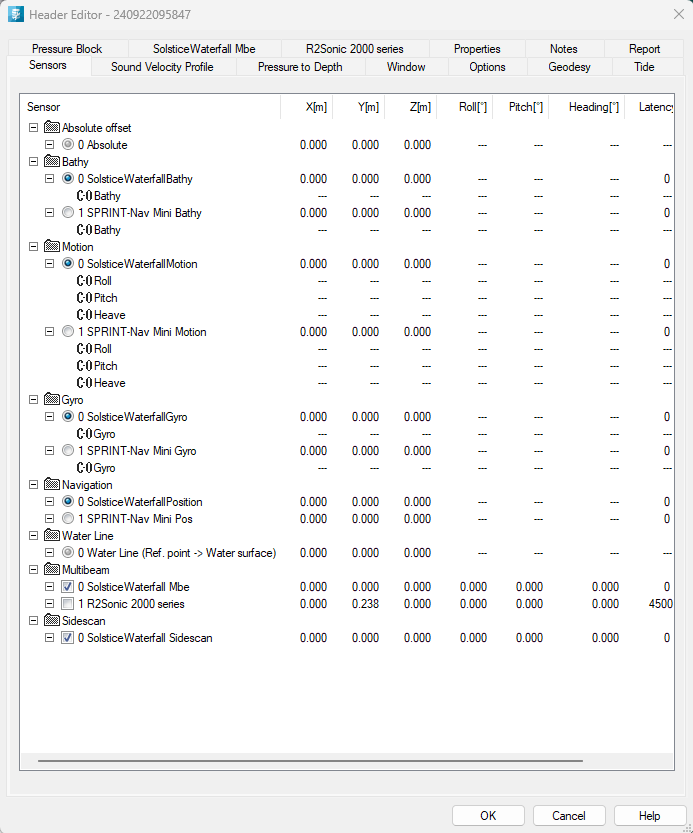
Task: Click the Heading[°] column header
Action: coord(587,107)
